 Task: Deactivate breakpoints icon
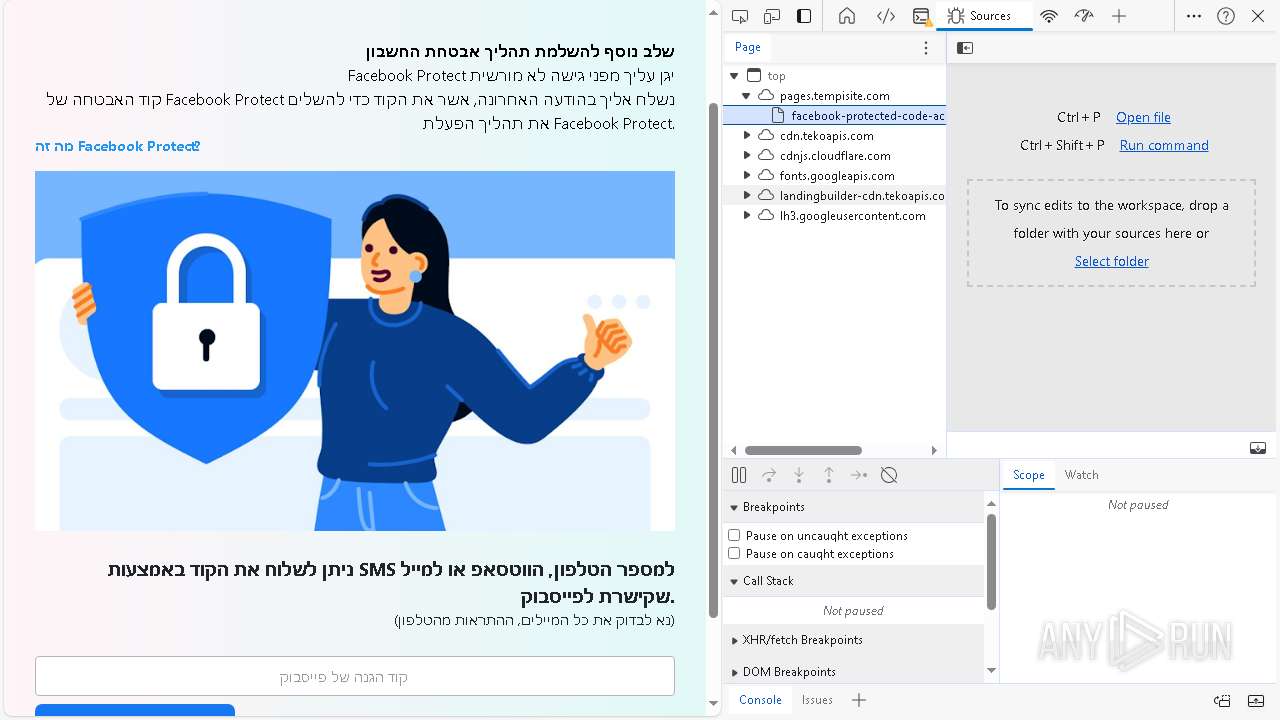pos(889,476)
